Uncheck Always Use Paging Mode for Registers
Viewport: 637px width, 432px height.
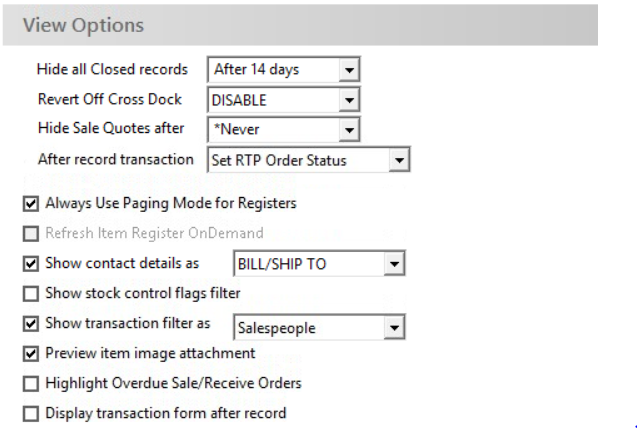(x=31, y=203)
